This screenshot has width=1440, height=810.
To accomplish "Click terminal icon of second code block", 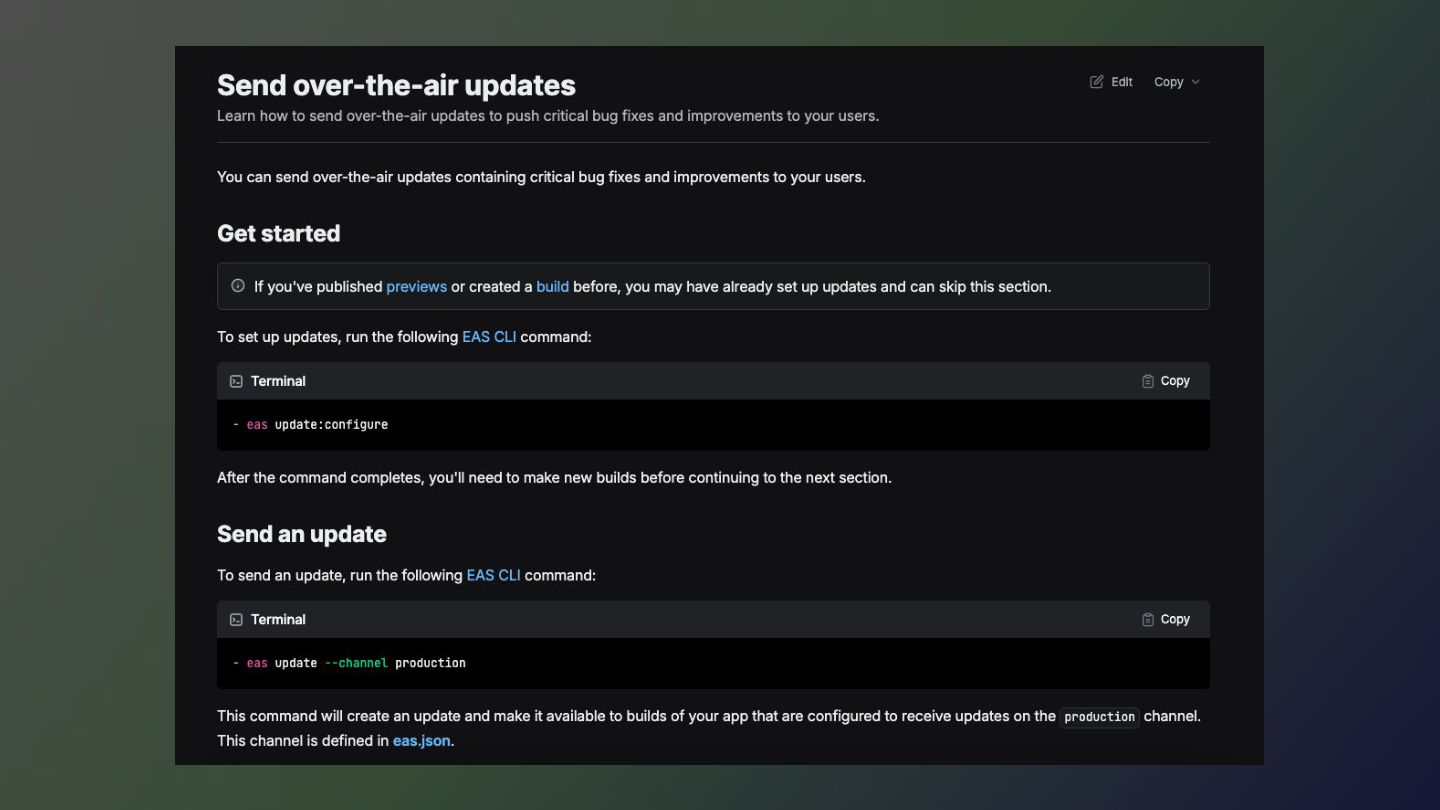I will click(x=236, y=620).
